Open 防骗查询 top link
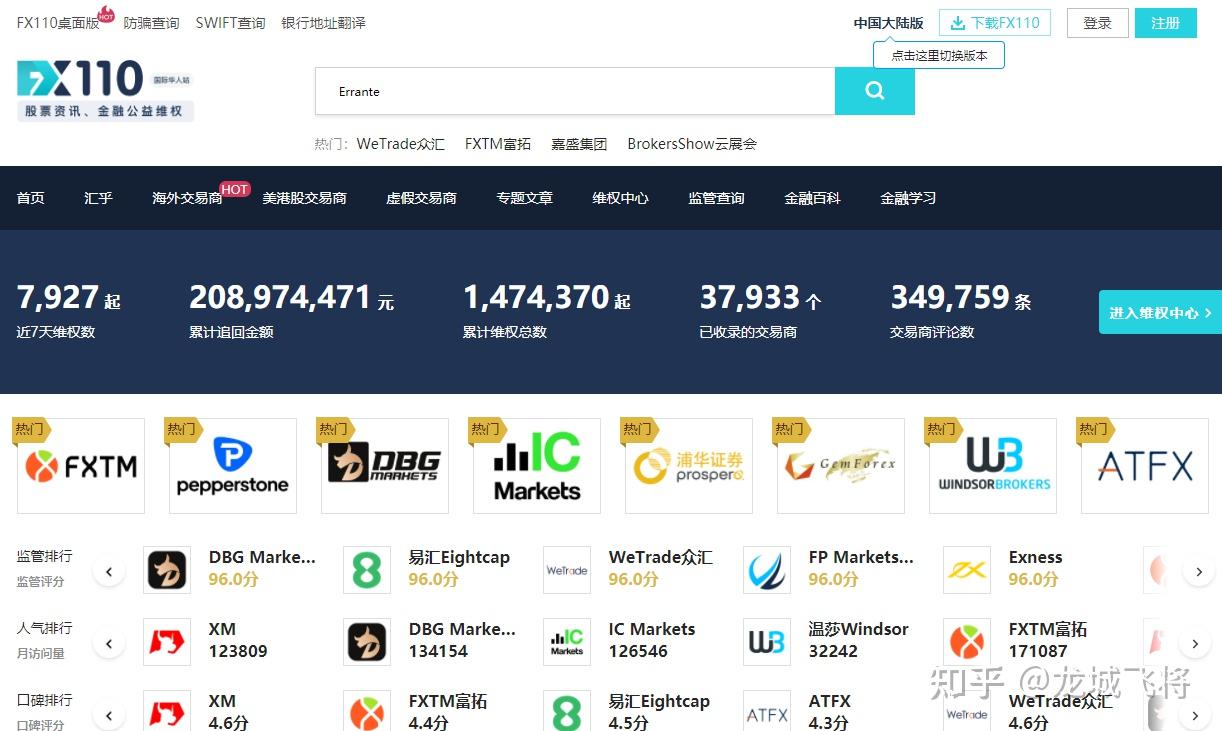Screen dimensions: 1222x731 point(151,22)
